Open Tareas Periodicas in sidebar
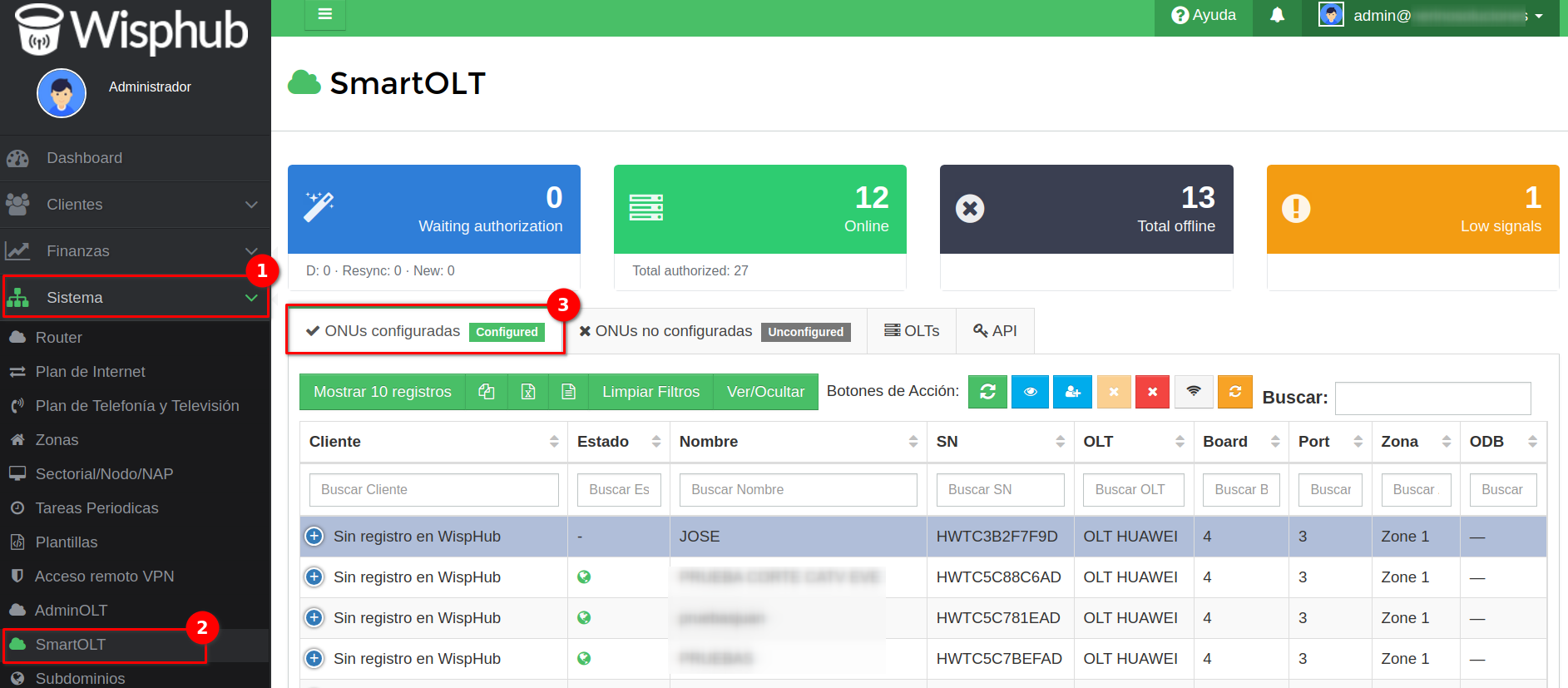This screenshot has height=688, width=1568. pos(136,508)
